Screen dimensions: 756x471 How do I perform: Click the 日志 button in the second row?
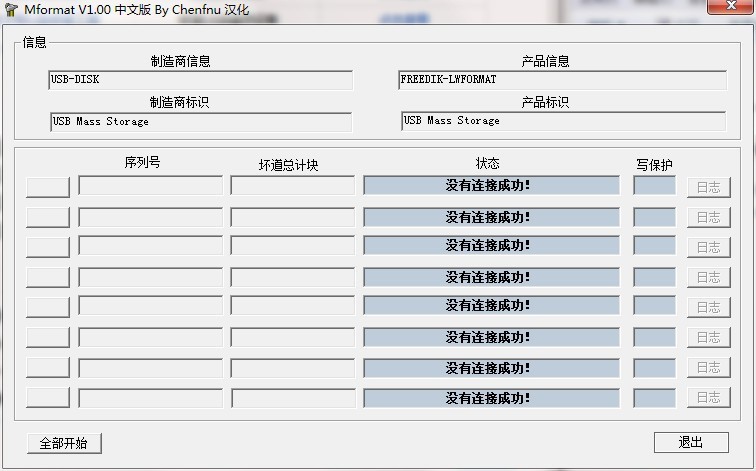click(709, 217)
